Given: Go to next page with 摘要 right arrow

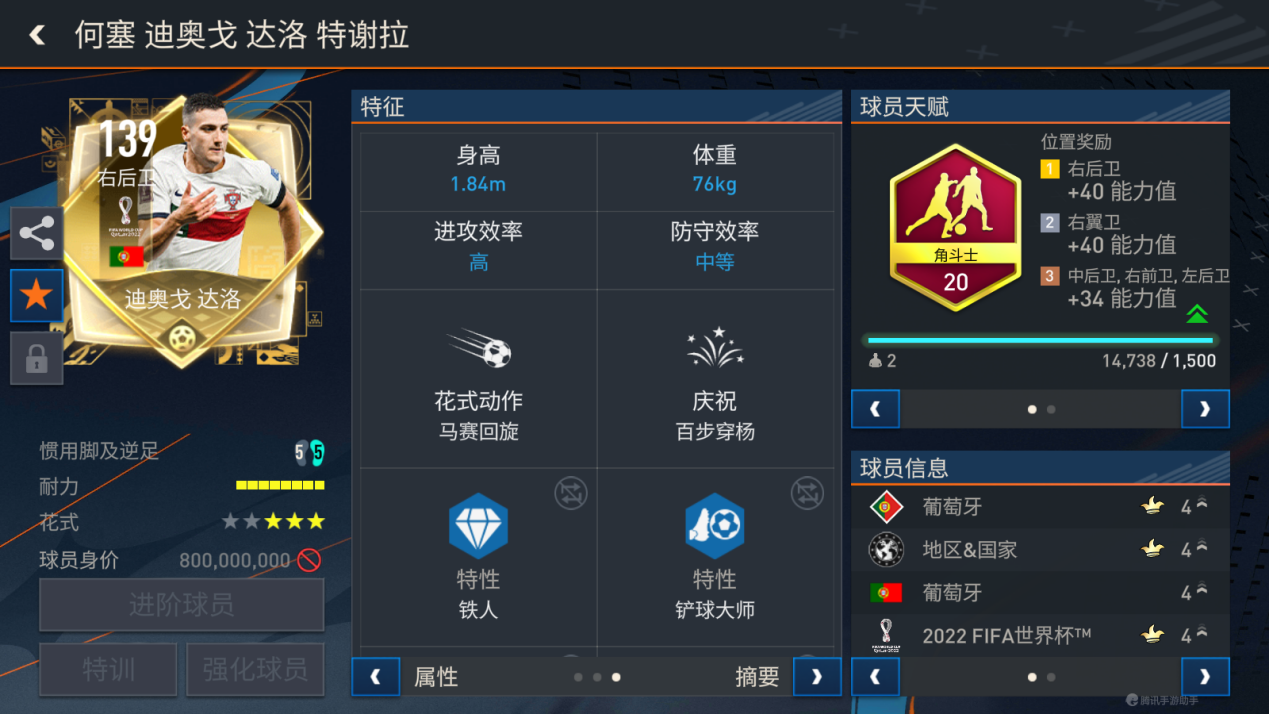Looking at the screenshot, I should click(x=817, y=677).
